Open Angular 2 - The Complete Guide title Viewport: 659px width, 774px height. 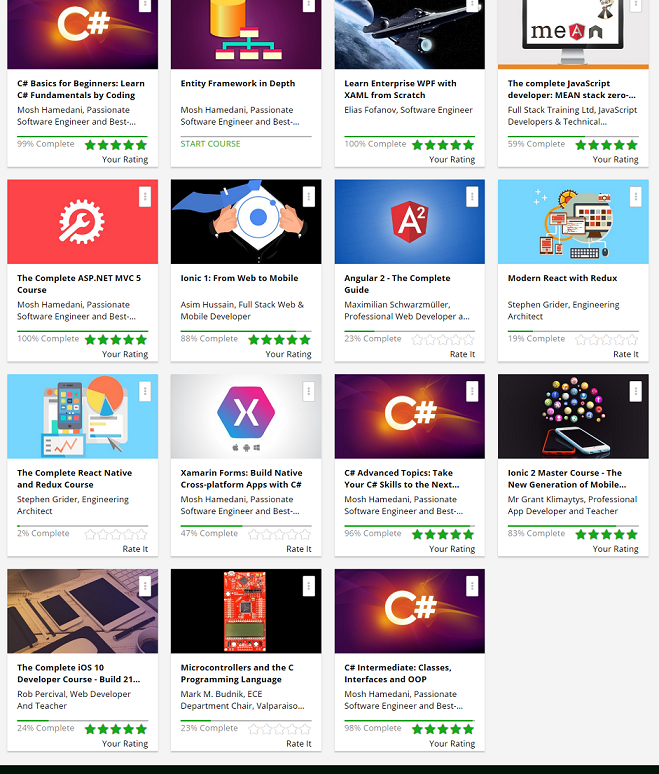coord(397,284)
